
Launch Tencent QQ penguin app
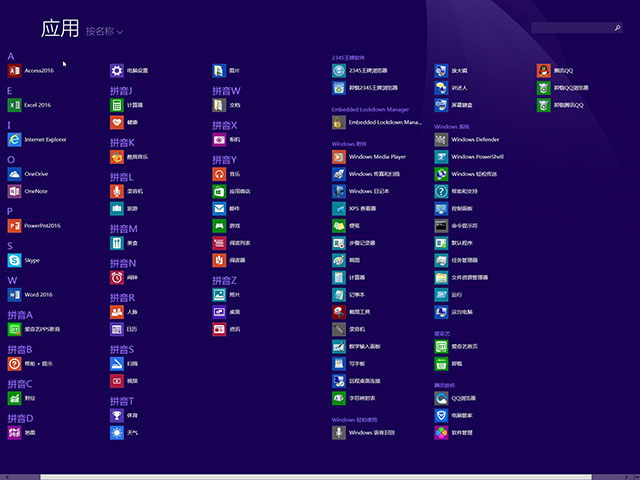coord(555,71)
